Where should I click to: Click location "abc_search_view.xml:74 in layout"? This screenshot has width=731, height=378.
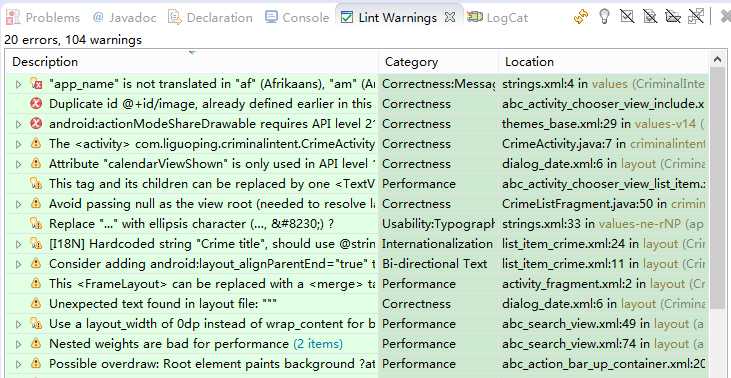(596, 344)
